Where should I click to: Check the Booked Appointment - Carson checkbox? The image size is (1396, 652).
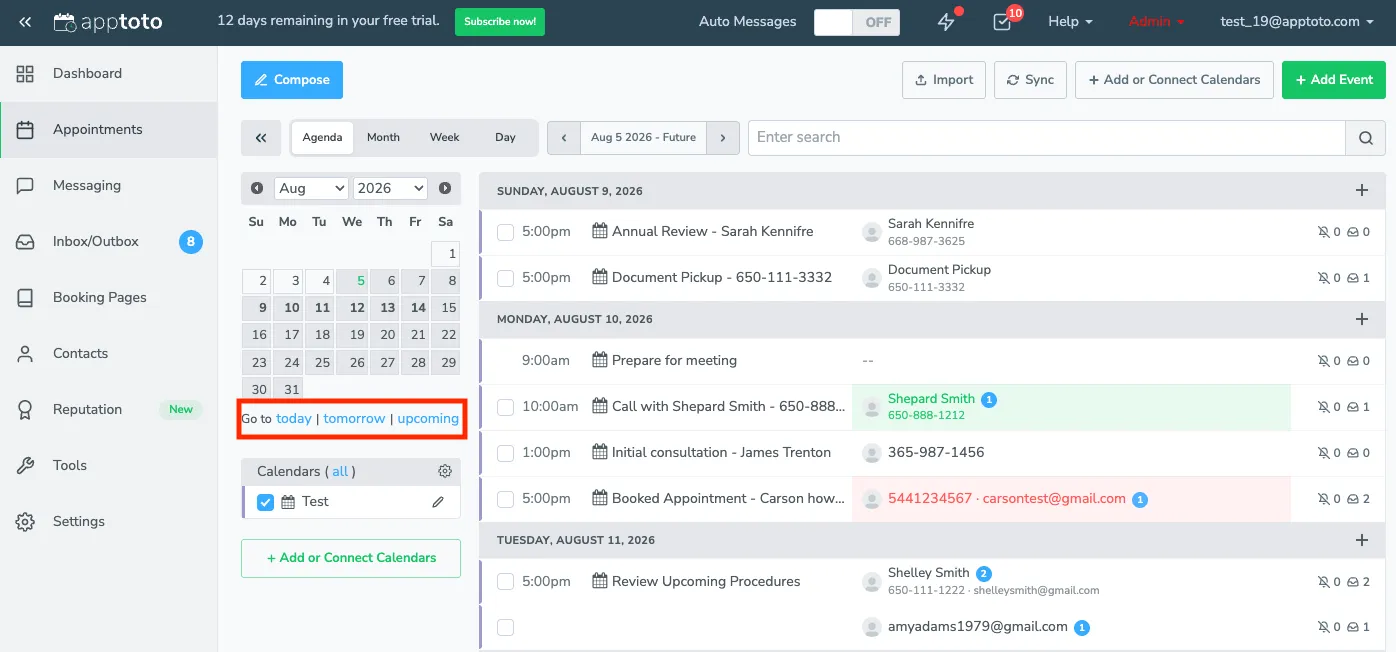(506, 499)
